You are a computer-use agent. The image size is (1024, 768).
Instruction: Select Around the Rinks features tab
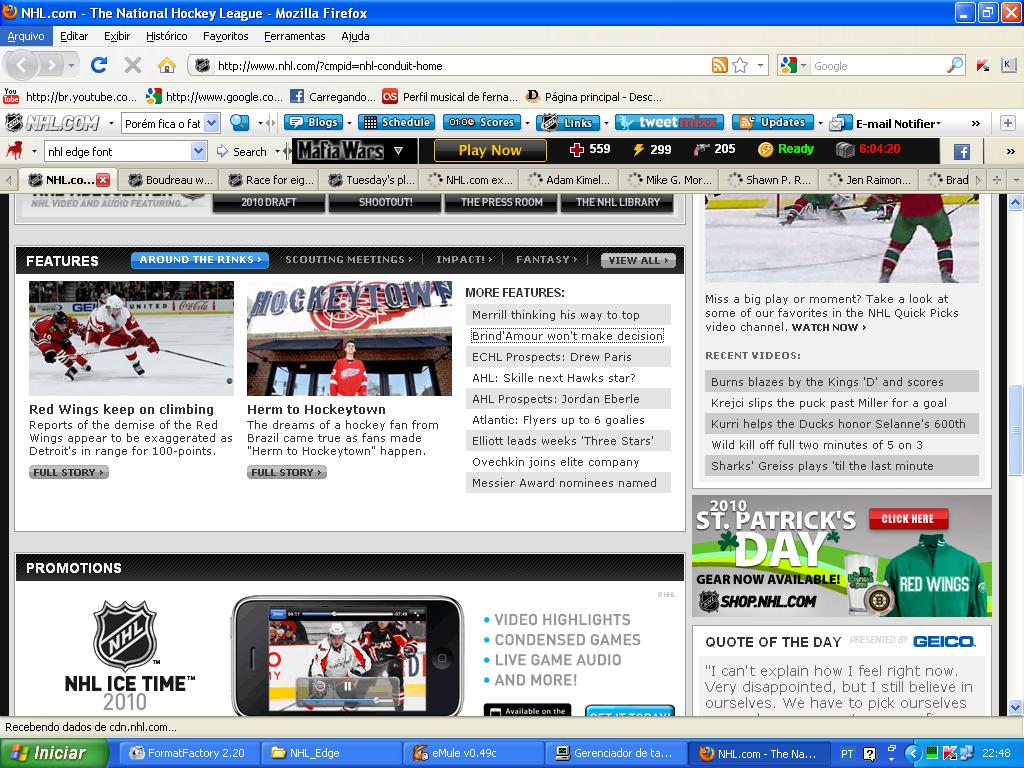(x=199, y=260)
